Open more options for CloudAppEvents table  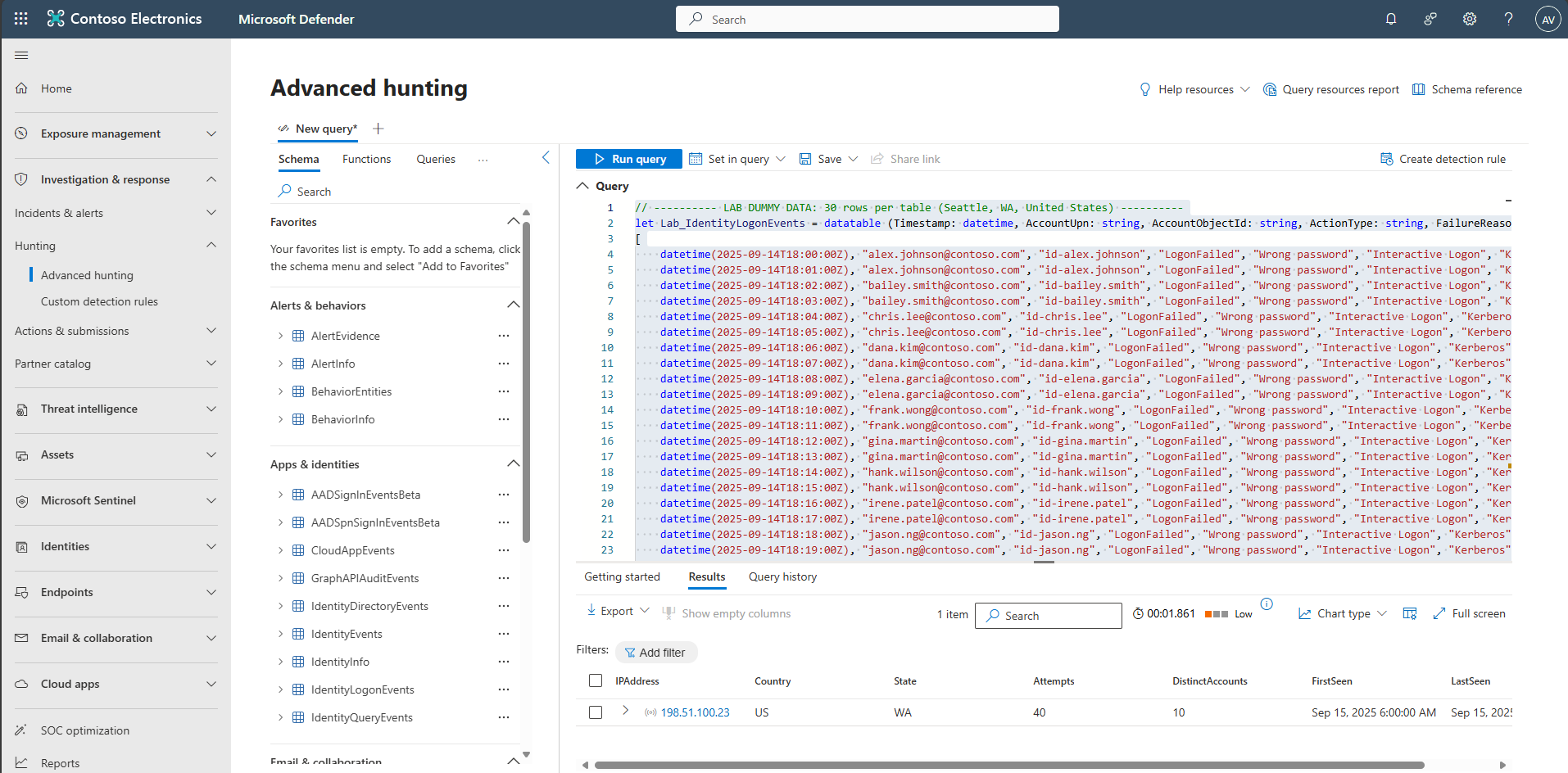[504, 550]
